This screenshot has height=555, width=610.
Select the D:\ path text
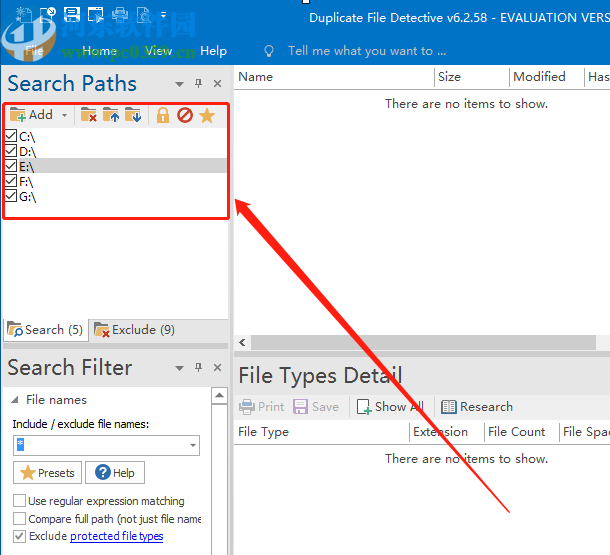tap(28, 152)
